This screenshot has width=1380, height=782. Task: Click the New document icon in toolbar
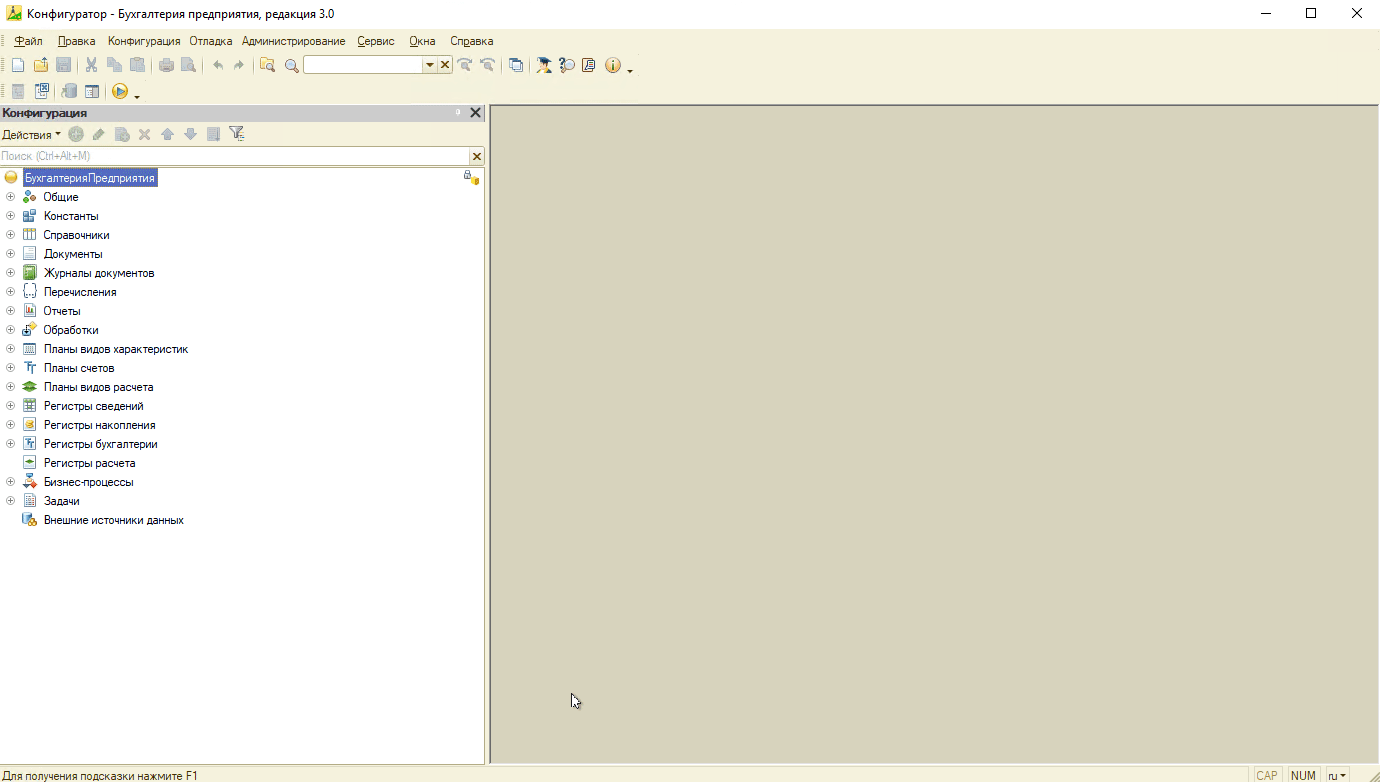[x=18, y=65]
